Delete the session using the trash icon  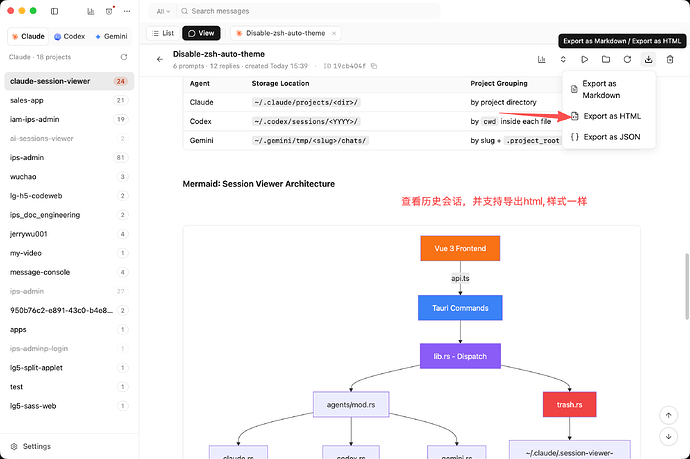tap(670, 59)
